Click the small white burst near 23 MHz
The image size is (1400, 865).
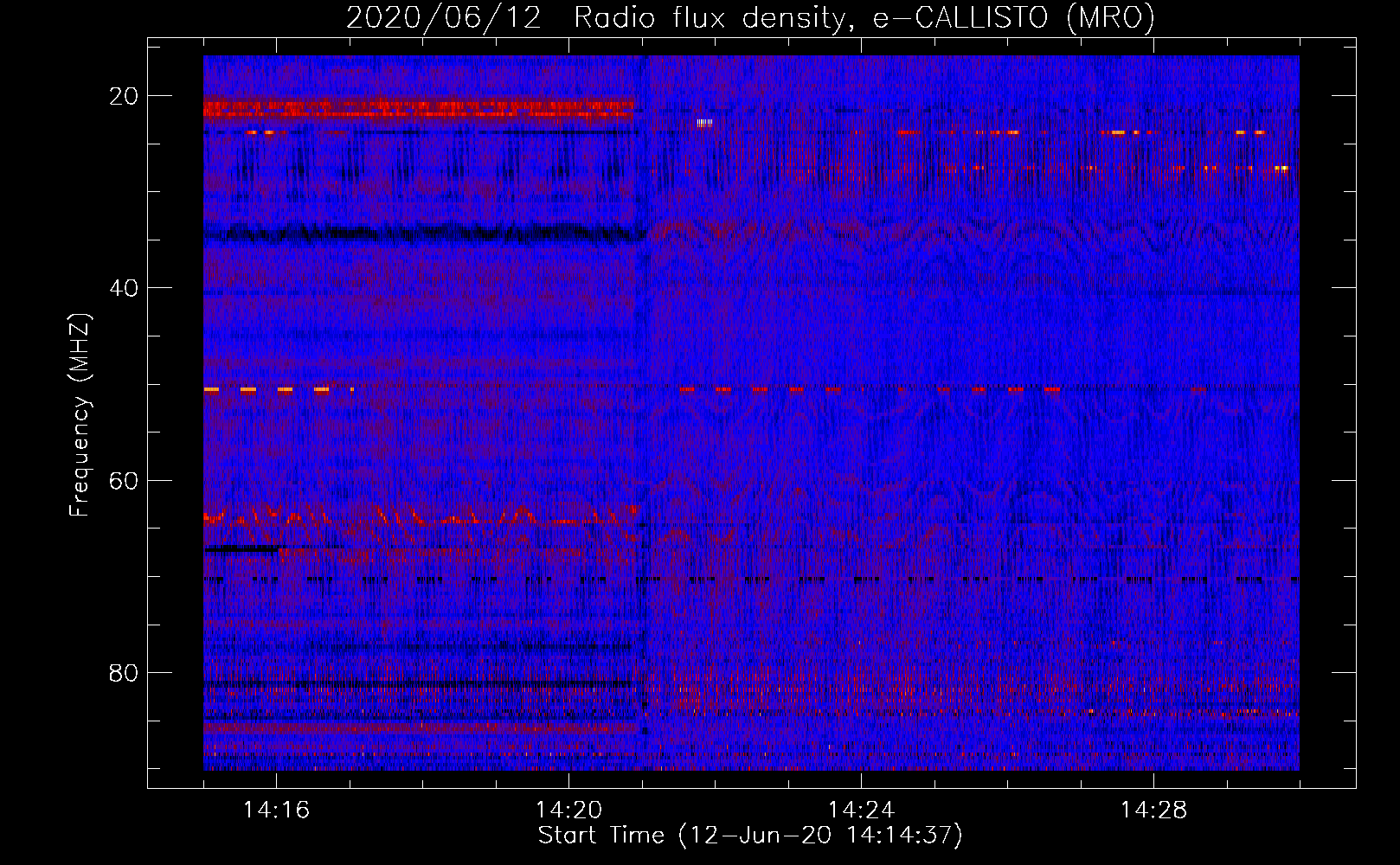(x=704, y=124)
